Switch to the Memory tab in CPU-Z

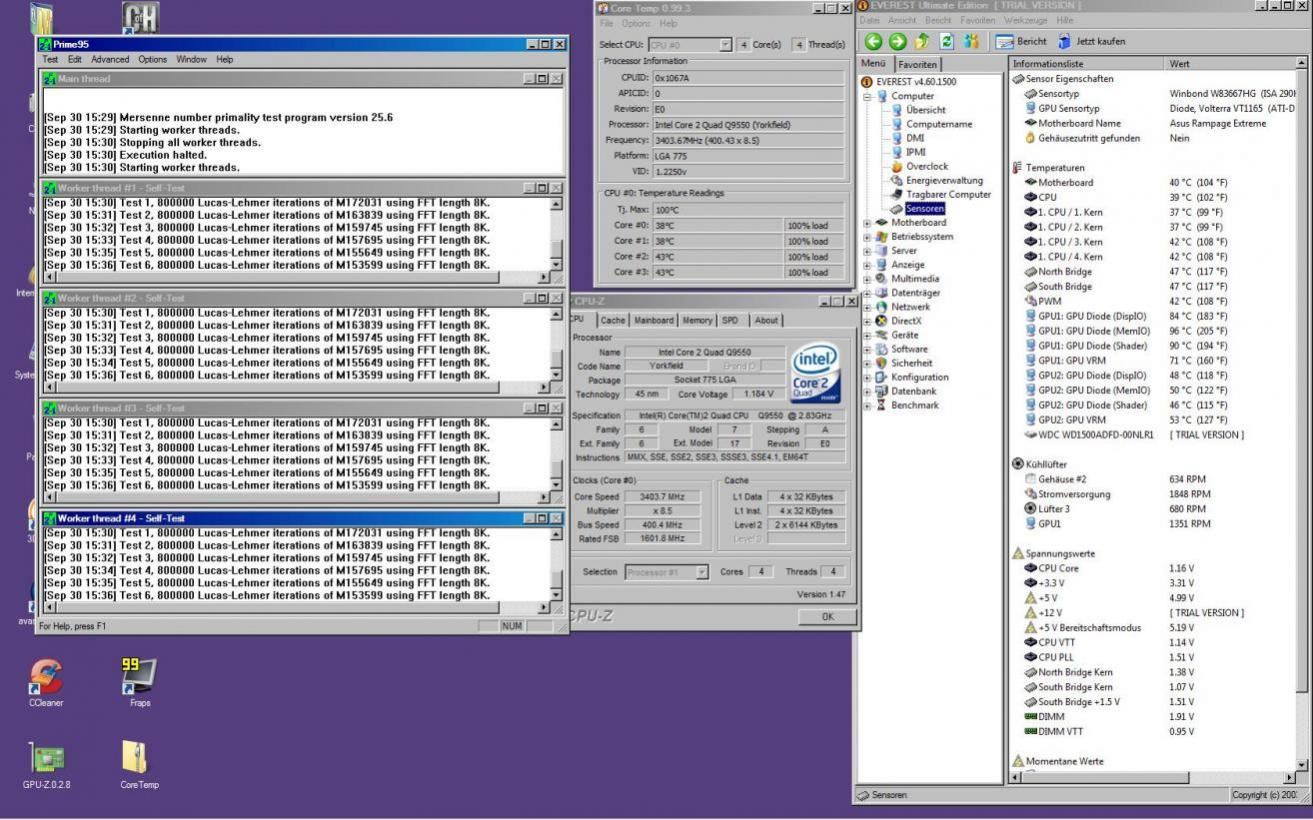click(696, 320)
